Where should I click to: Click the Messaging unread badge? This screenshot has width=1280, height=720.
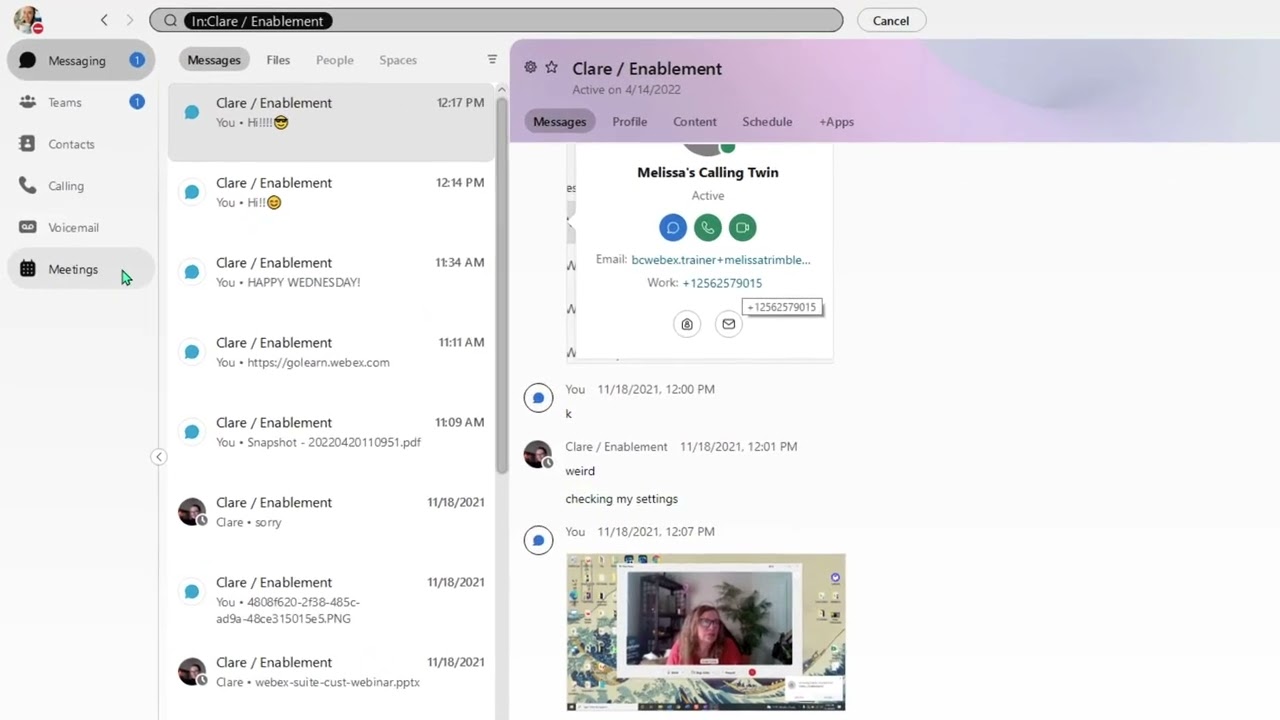coord(137,60)
